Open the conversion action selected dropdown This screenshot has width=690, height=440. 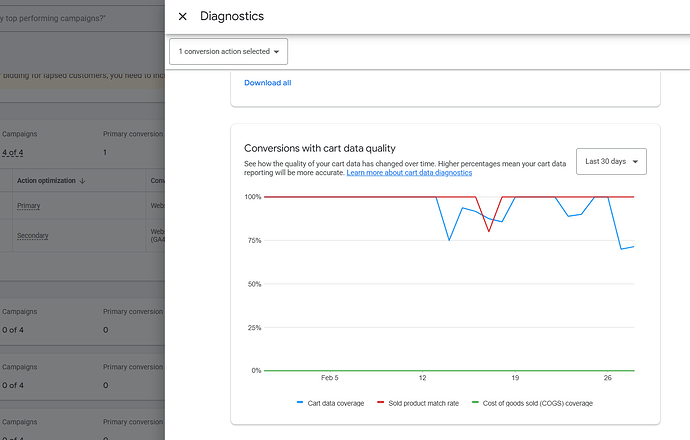point(229,51)
